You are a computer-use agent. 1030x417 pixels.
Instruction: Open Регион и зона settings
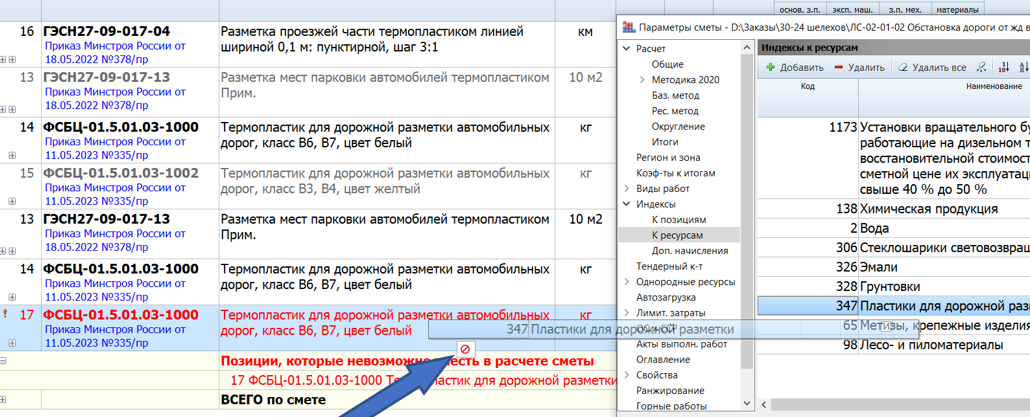[x=668, y=158]
